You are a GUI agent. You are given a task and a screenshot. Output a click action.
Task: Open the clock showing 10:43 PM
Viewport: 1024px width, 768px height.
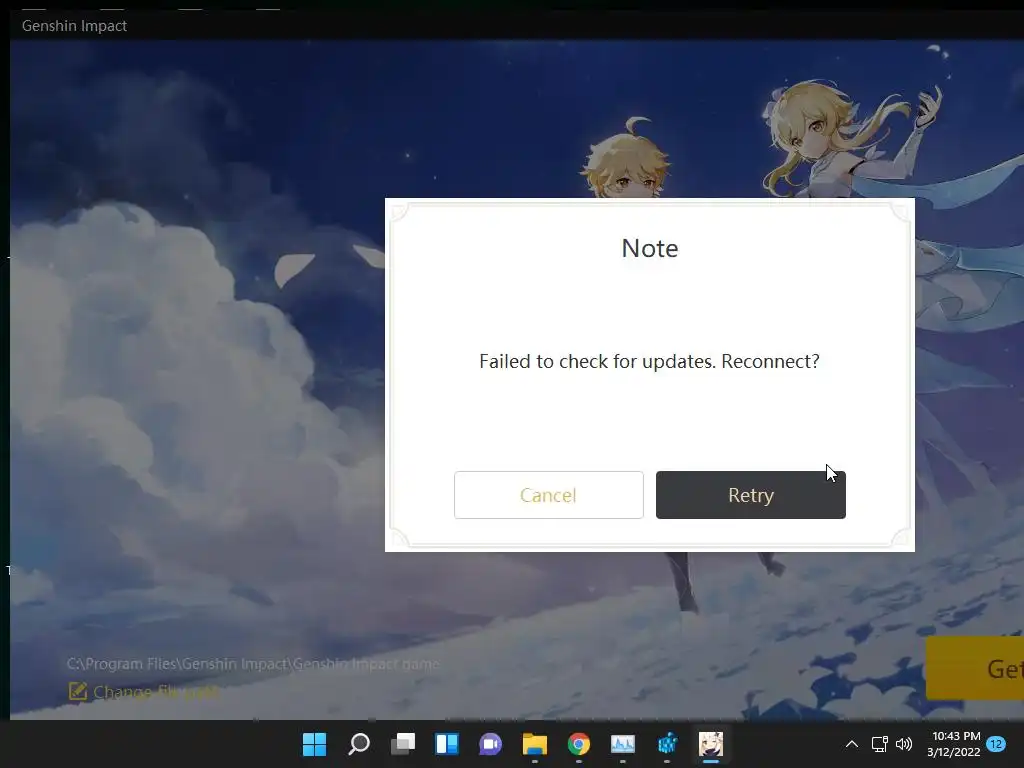click(x=953, y=744)
